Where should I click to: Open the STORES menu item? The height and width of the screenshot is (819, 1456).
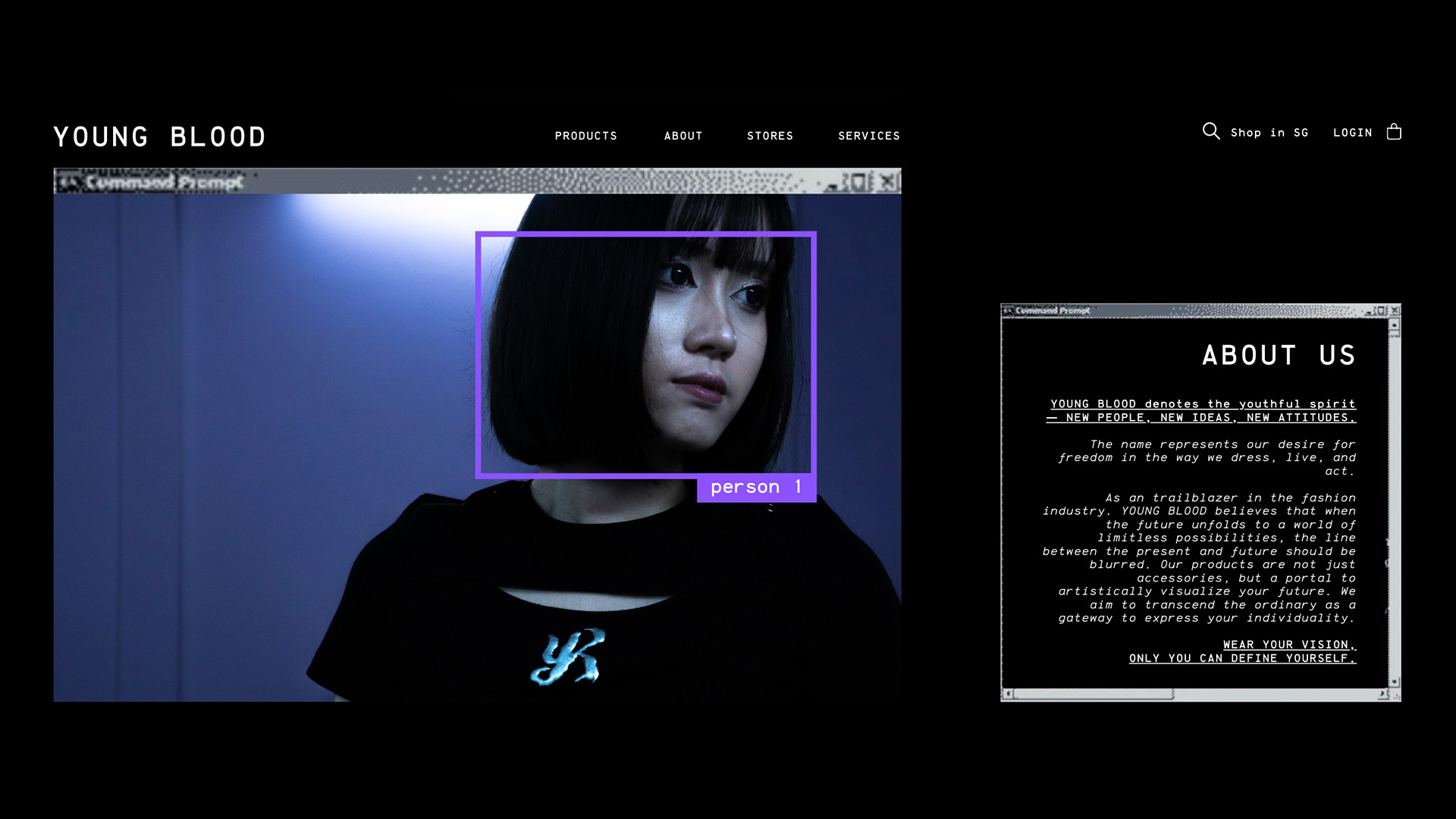coord(770,136)
